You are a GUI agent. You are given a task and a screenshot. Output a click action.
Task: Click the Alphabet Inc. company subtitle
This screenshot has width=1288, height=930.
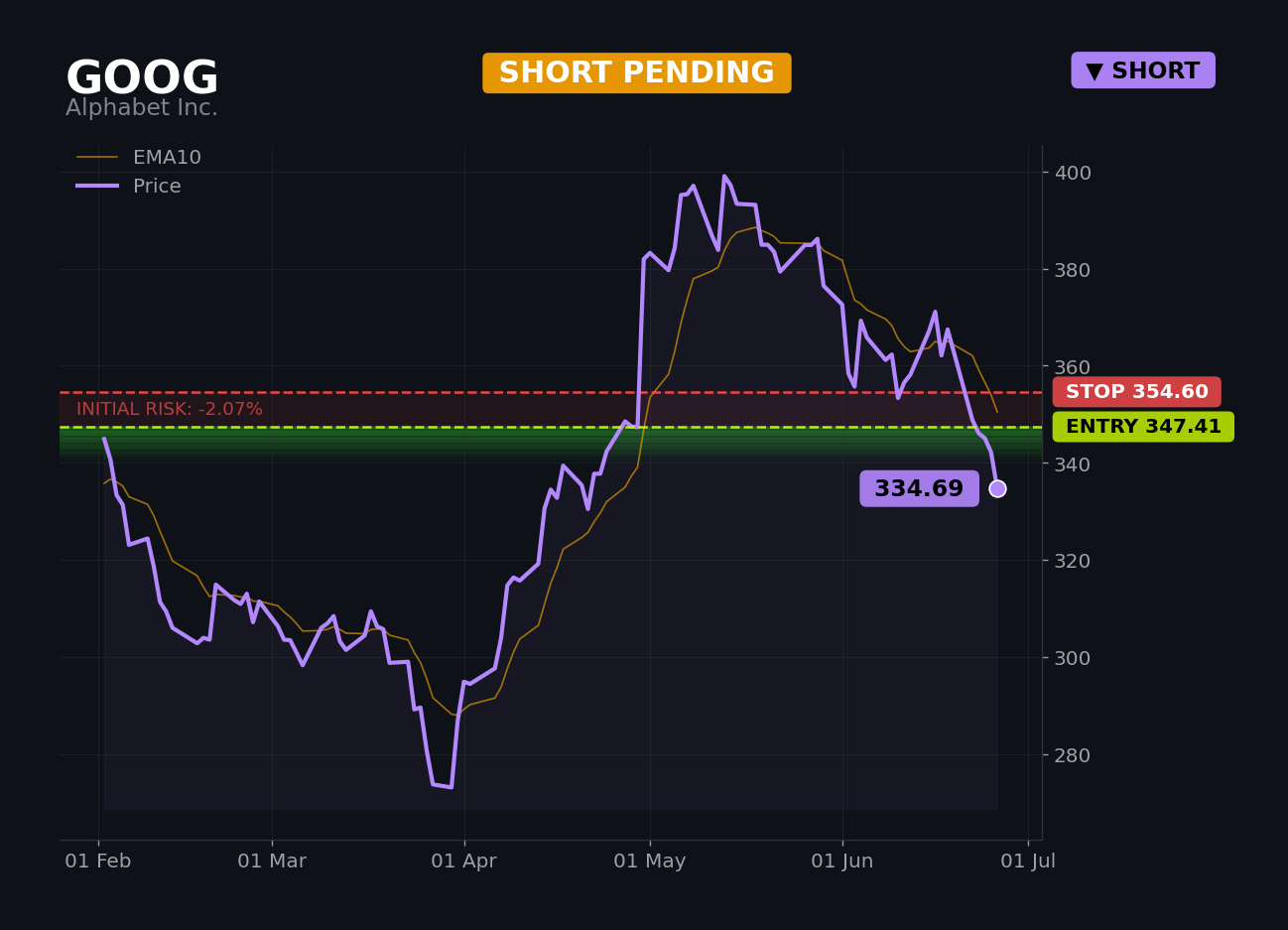coord(142,108)
